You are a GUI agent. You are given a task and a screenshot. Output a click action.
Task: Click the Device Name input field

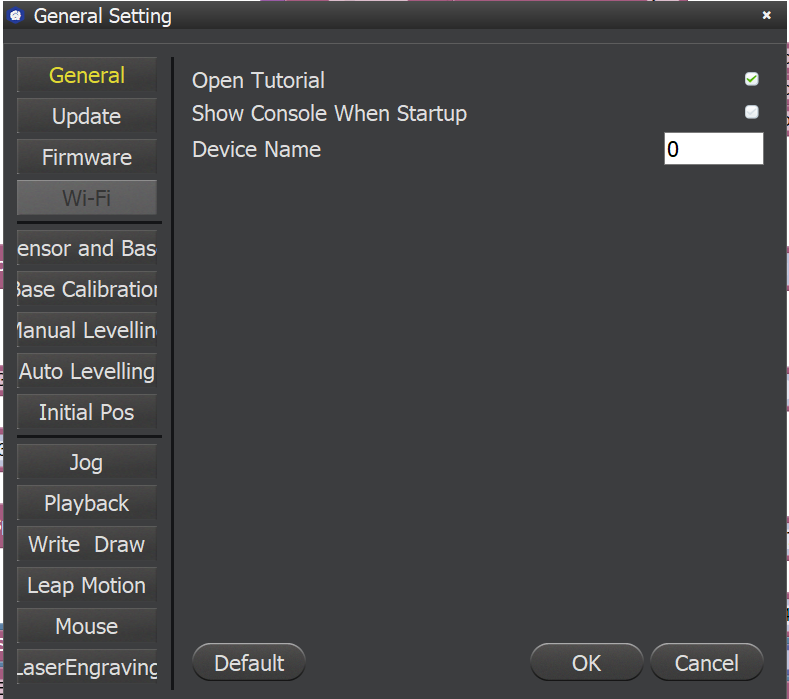click(x=713, y=150)
